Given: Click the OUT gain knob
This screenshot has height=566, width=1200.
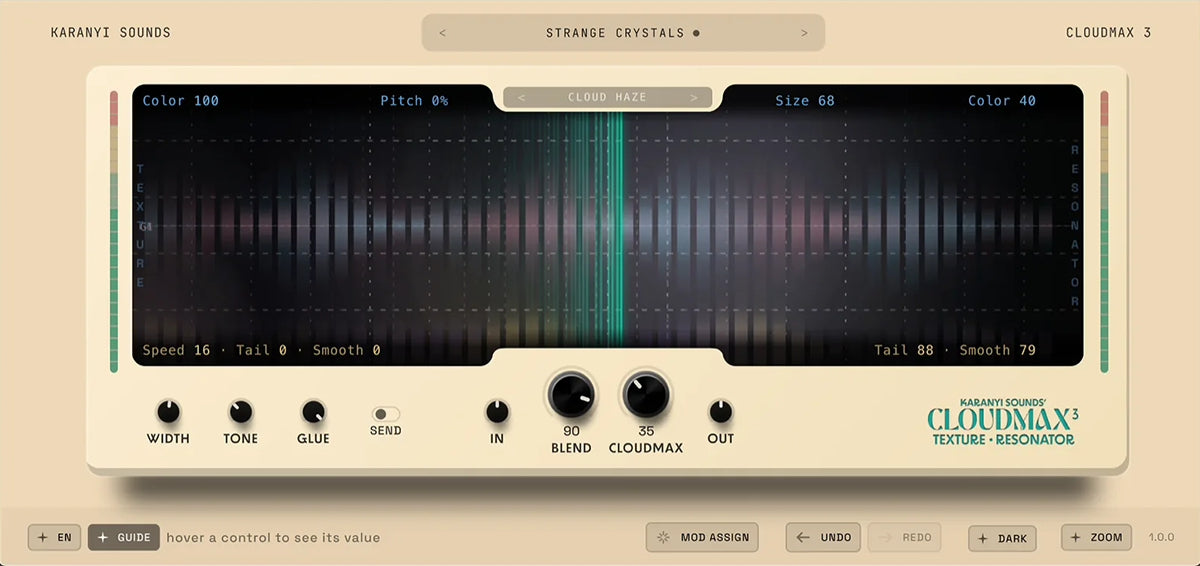Looking at the screenshot, I should (x=720, y=411).
